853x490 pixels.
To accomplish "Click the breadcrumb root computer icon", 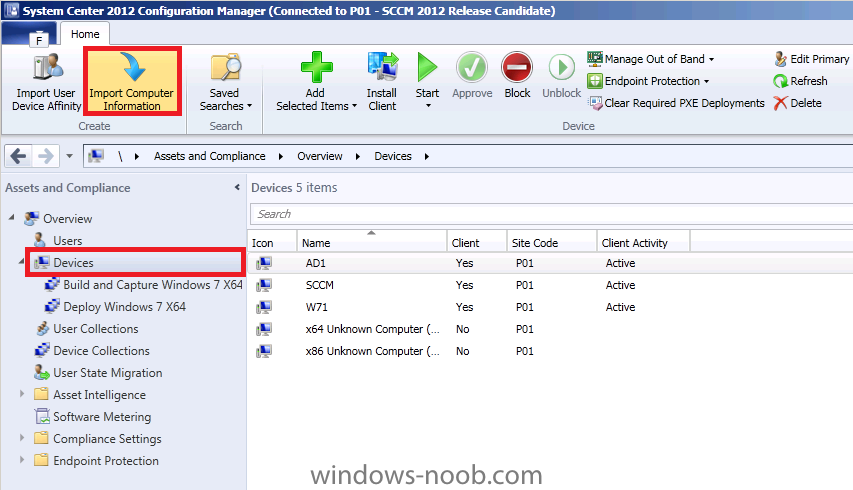I will point(96,156).
